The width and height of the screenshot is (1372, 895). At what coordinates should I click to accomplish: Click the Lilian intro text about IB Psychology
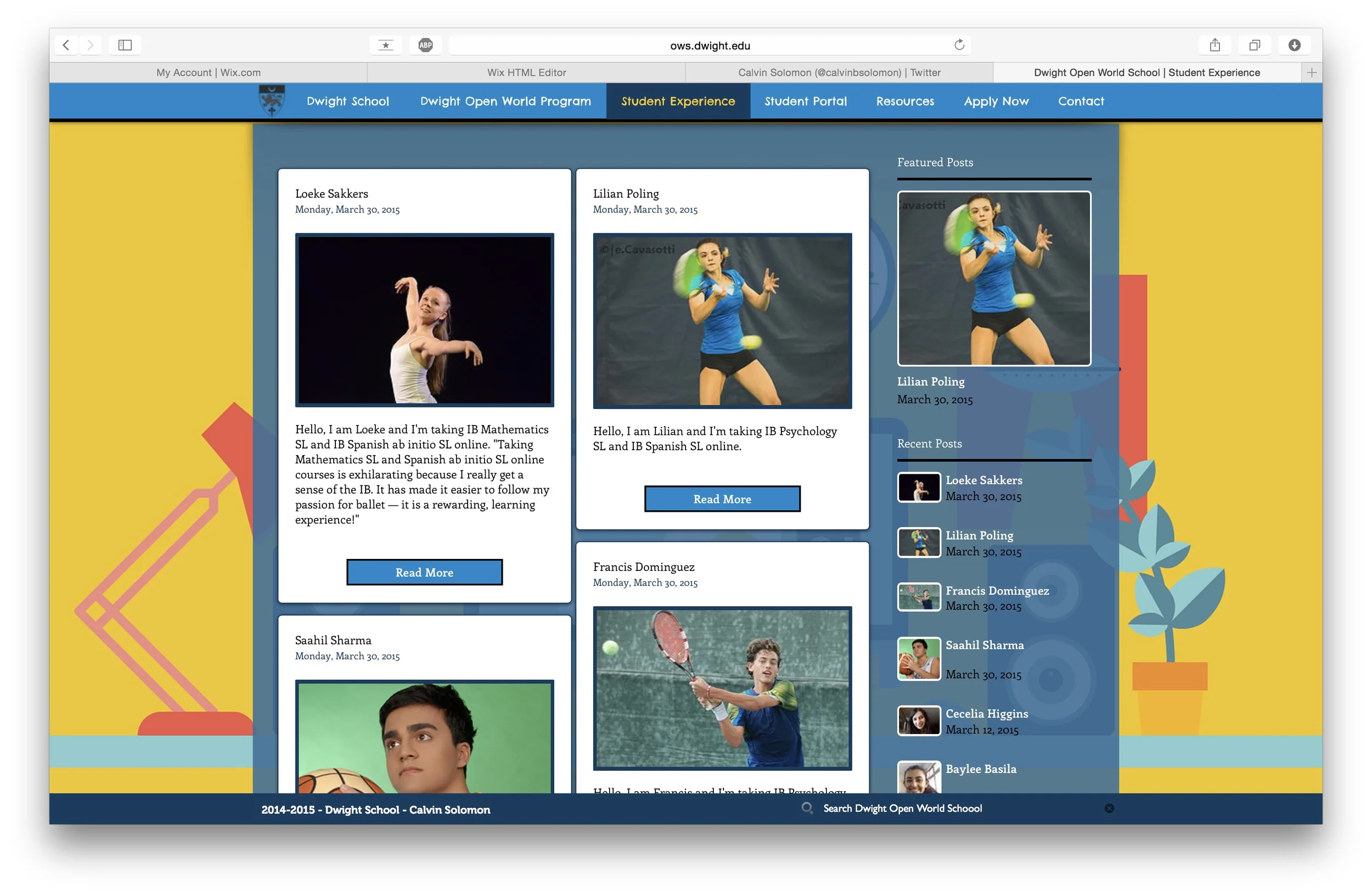[x=715, y=438]
